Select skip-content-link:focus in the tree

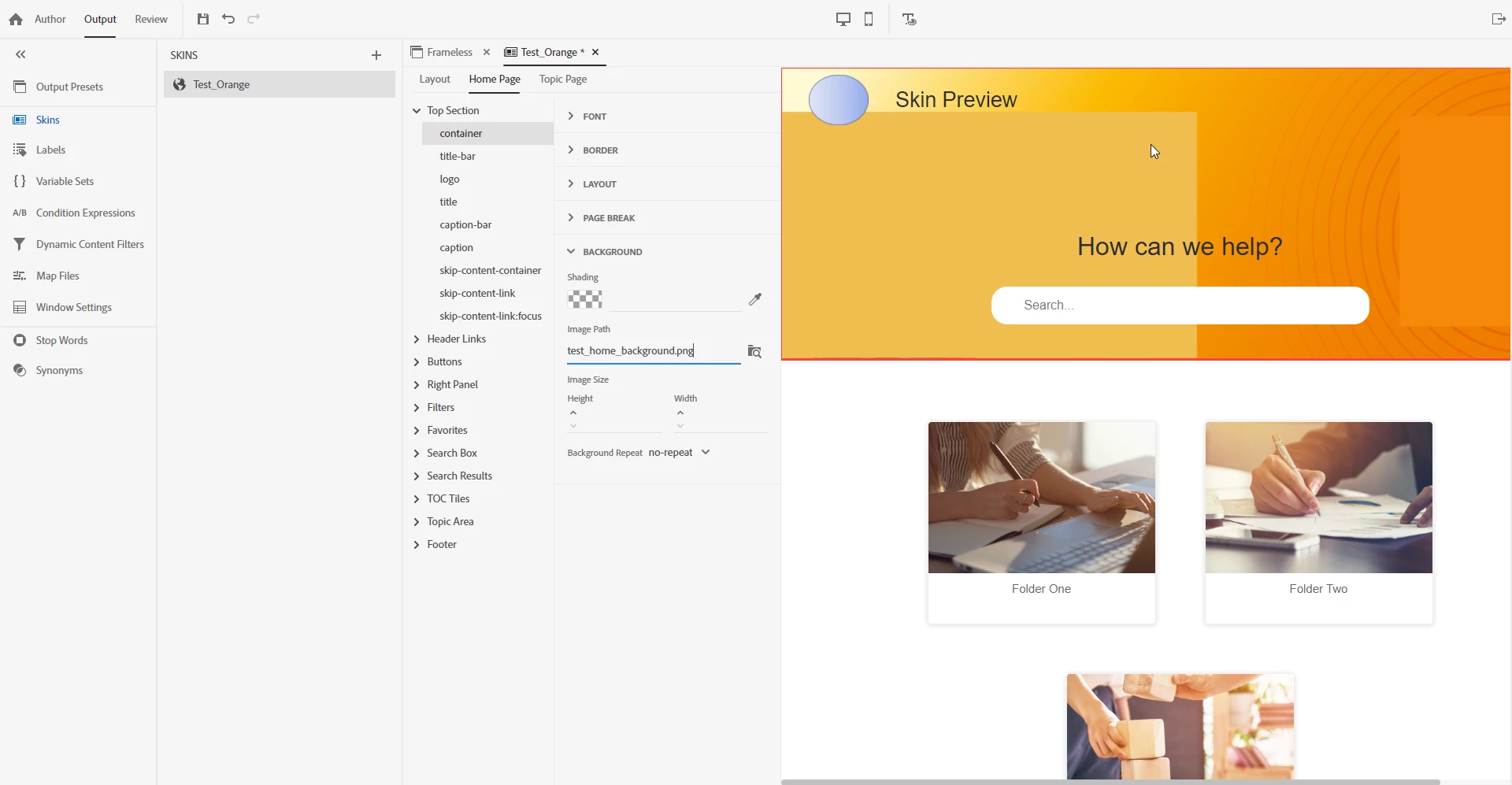click(491, 316)
